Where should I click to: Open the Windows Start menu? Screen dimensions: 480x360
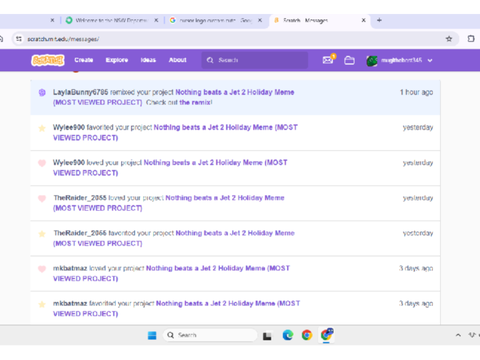pyautogui.click(x=152, y=335)
